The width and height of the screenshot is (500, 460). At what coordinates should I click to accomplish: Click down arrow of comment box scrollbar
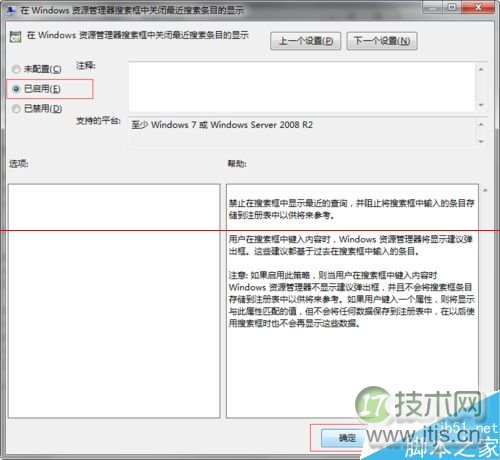[481, 105]
